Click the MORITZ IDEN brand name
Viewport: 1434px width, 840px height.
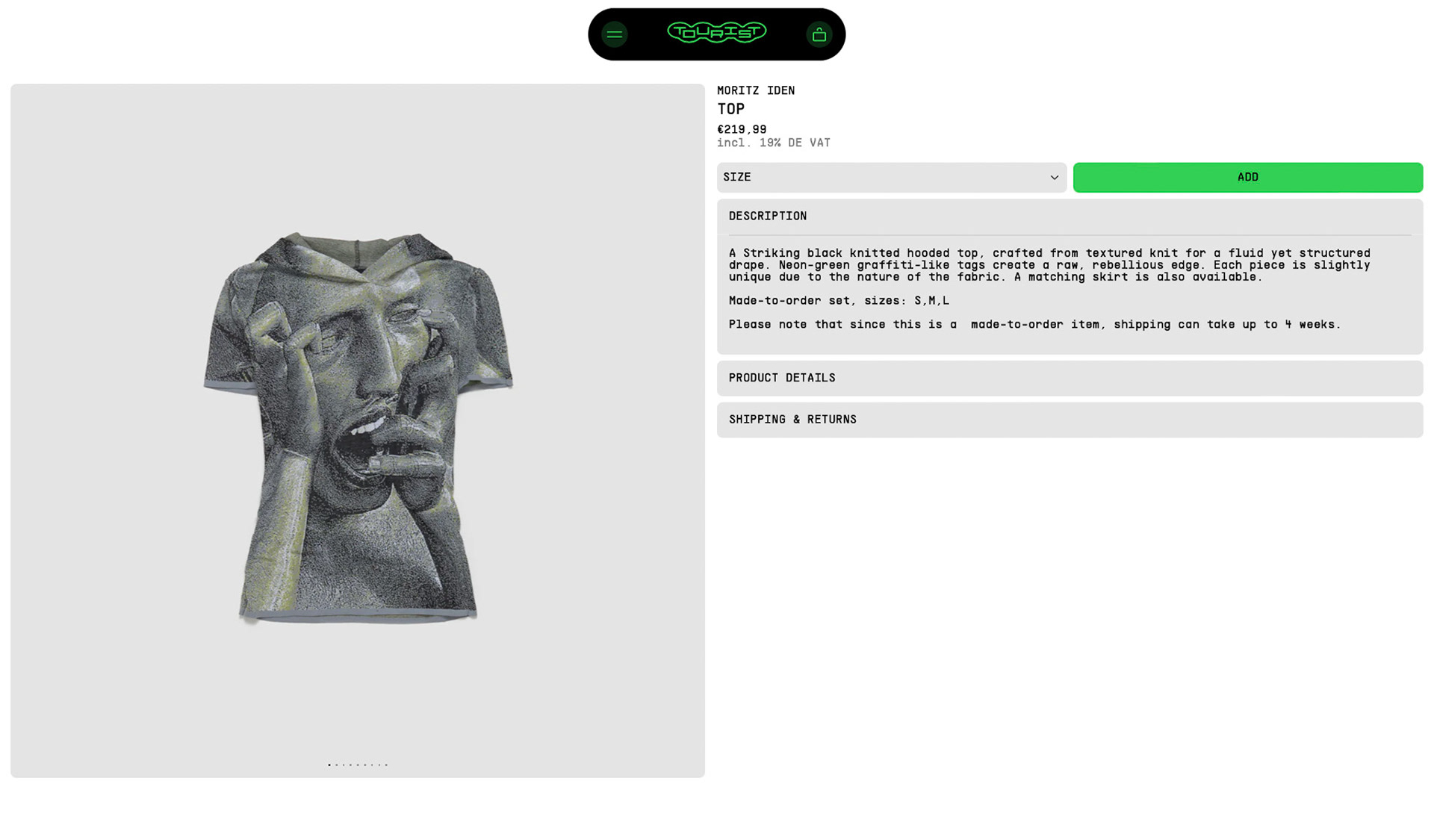pos(756,90)
